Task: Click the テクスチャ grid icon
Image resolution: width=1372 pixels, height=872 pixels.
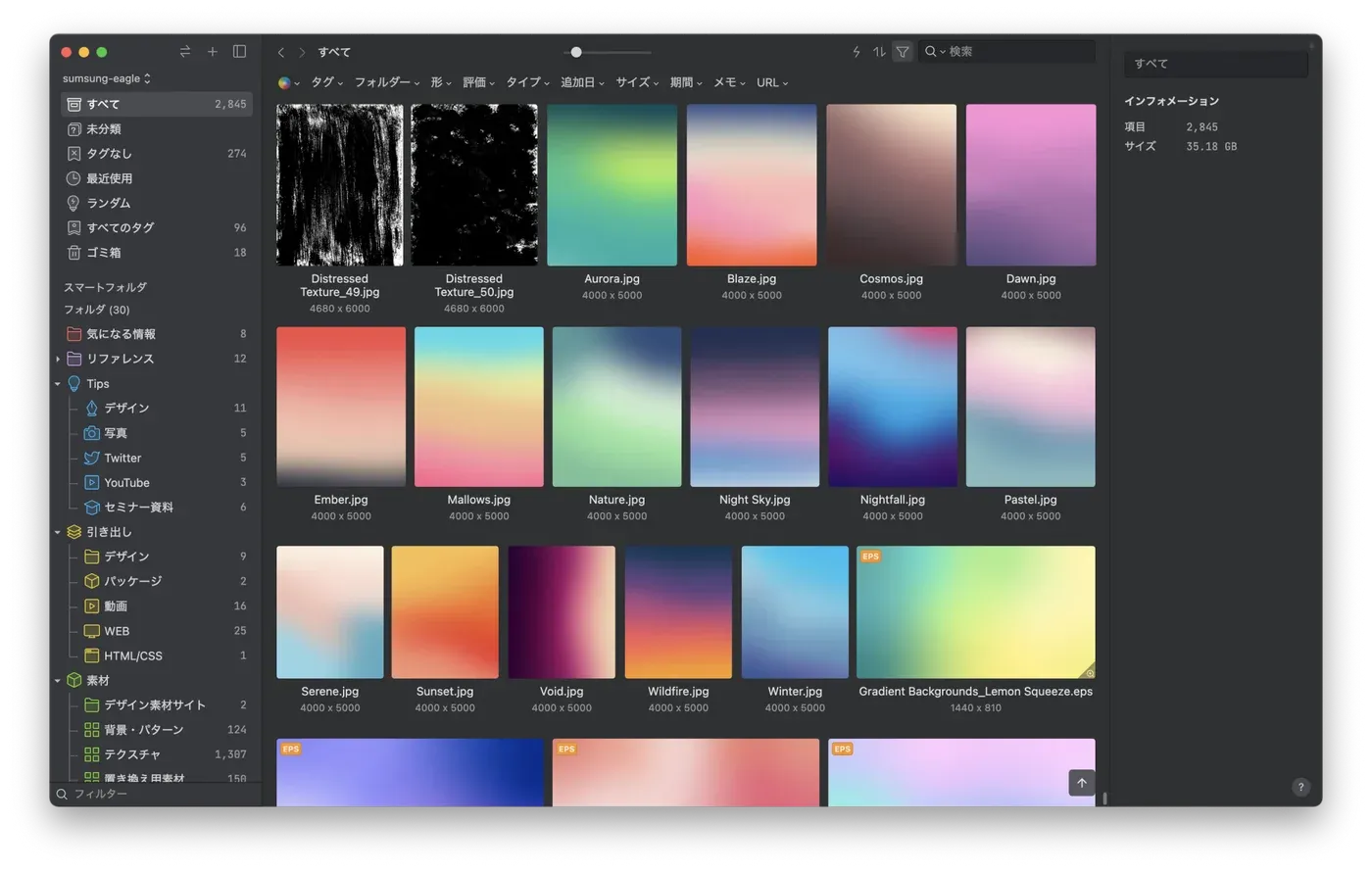Action: (x=92, y=754)
